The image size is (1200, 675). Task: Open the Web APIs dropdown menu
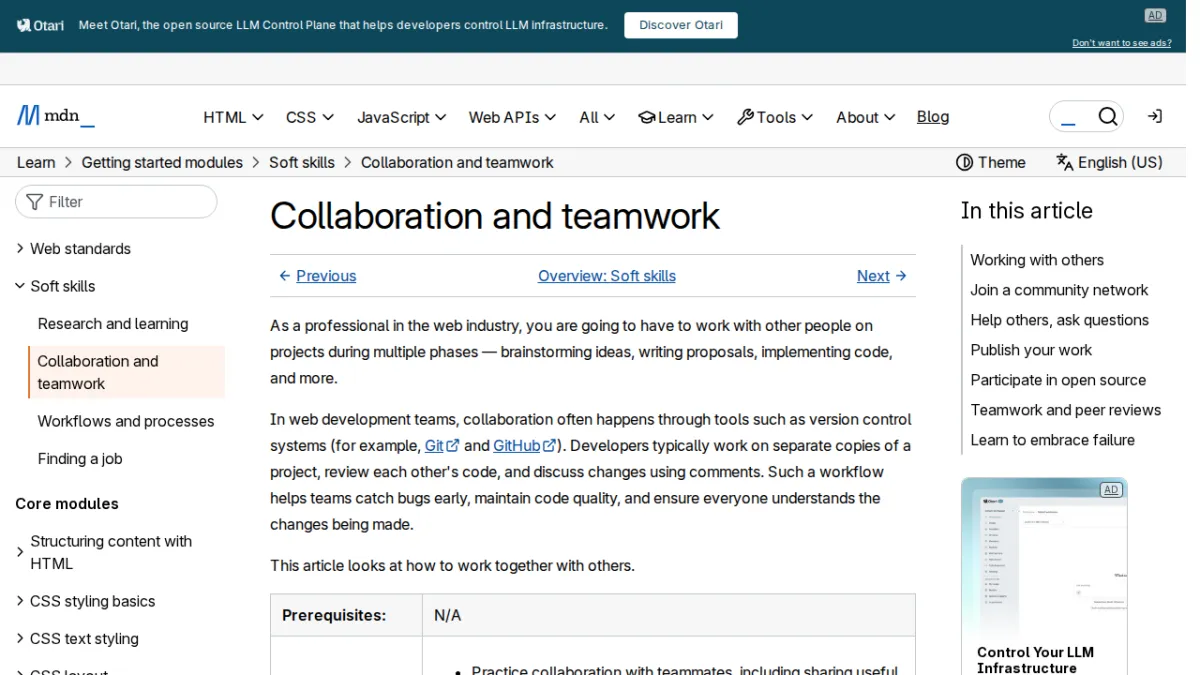coord(513,117)
